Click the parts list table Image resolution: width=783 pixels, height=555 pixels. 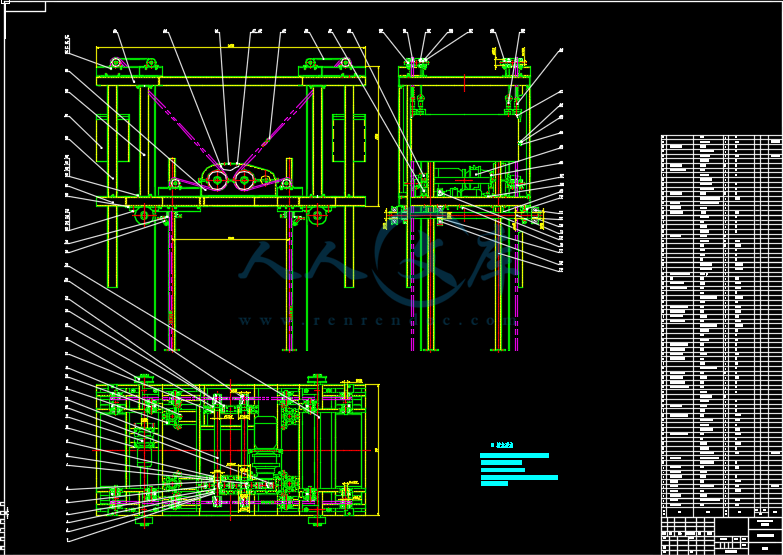click(722, 326)
